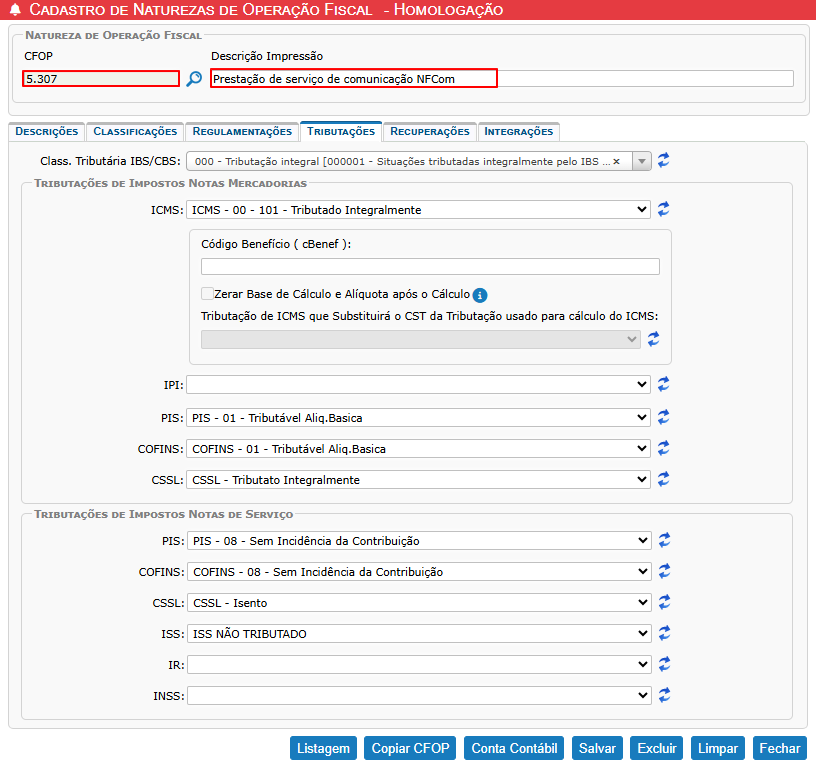Open the ICMS Tributado Integralmente dropdown

(418, 210)
